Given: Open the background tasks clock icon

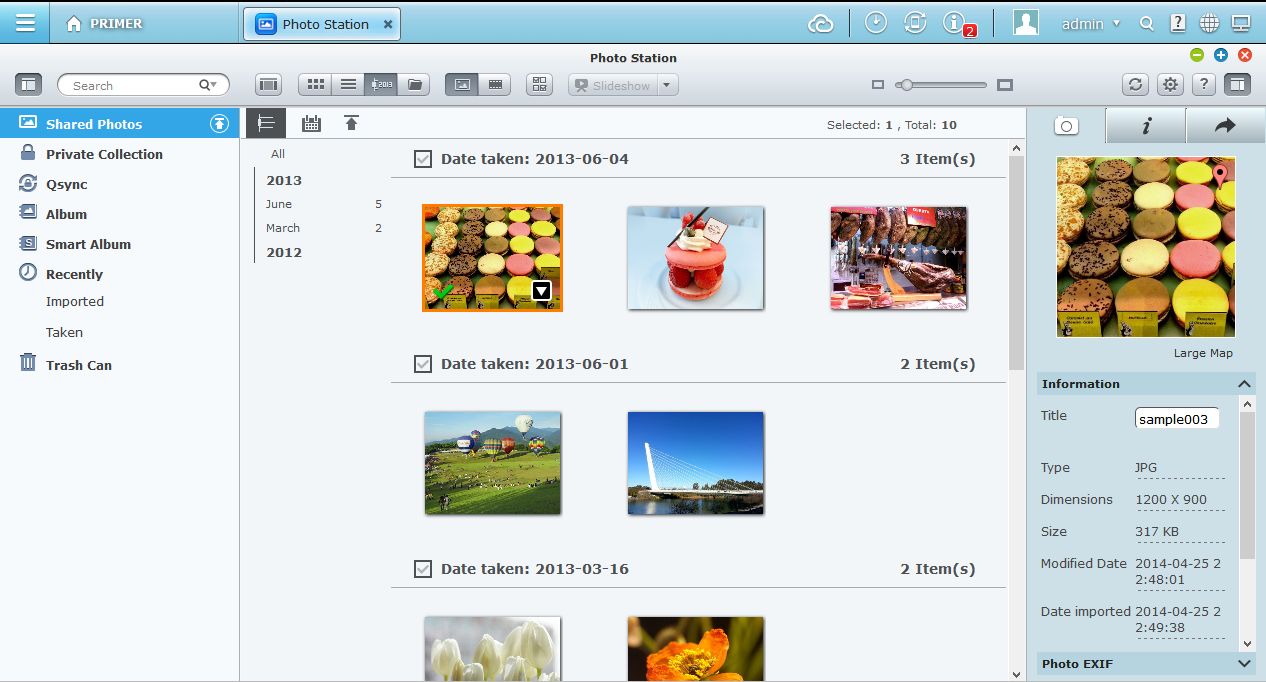Looking at the screenshot, I should pos(876,23).
